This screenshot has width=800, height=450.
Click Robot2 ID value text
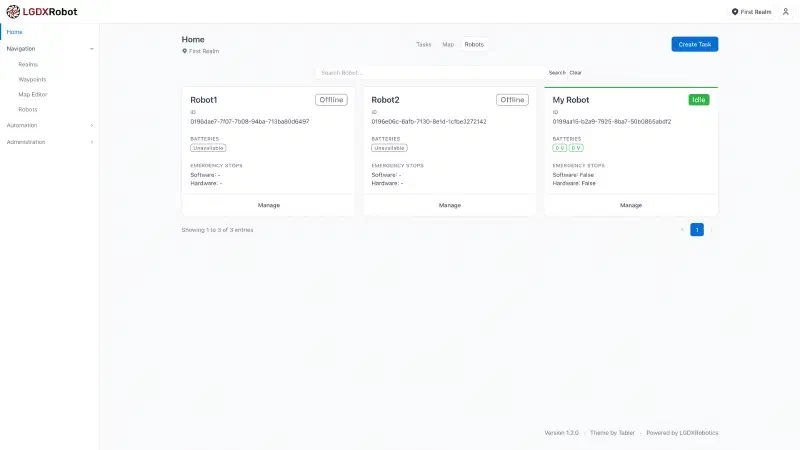coord(429,121)
